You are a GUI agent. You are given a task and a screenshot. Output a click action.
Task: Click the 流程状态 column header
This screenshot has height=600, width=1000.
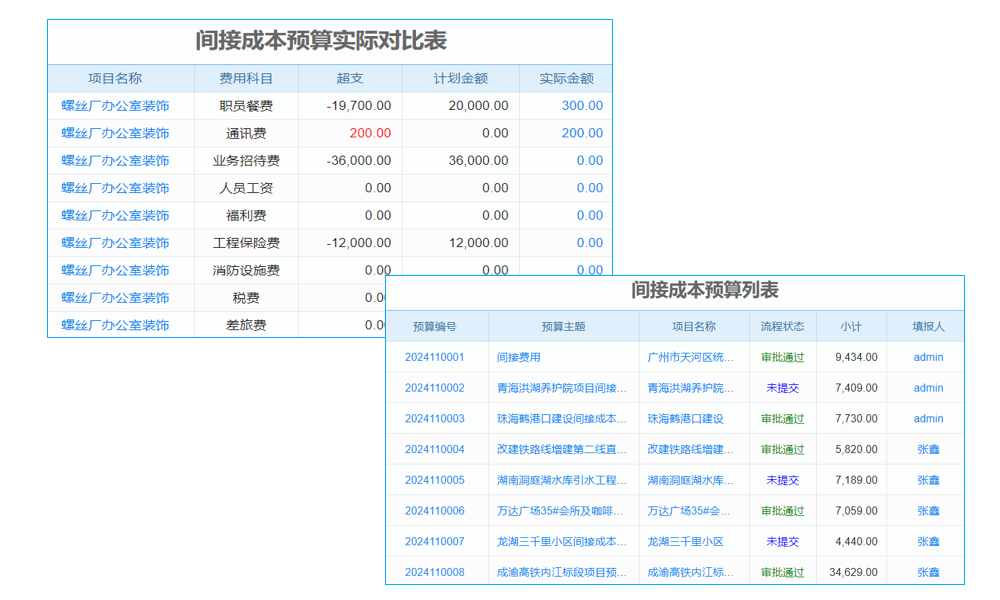781,325
